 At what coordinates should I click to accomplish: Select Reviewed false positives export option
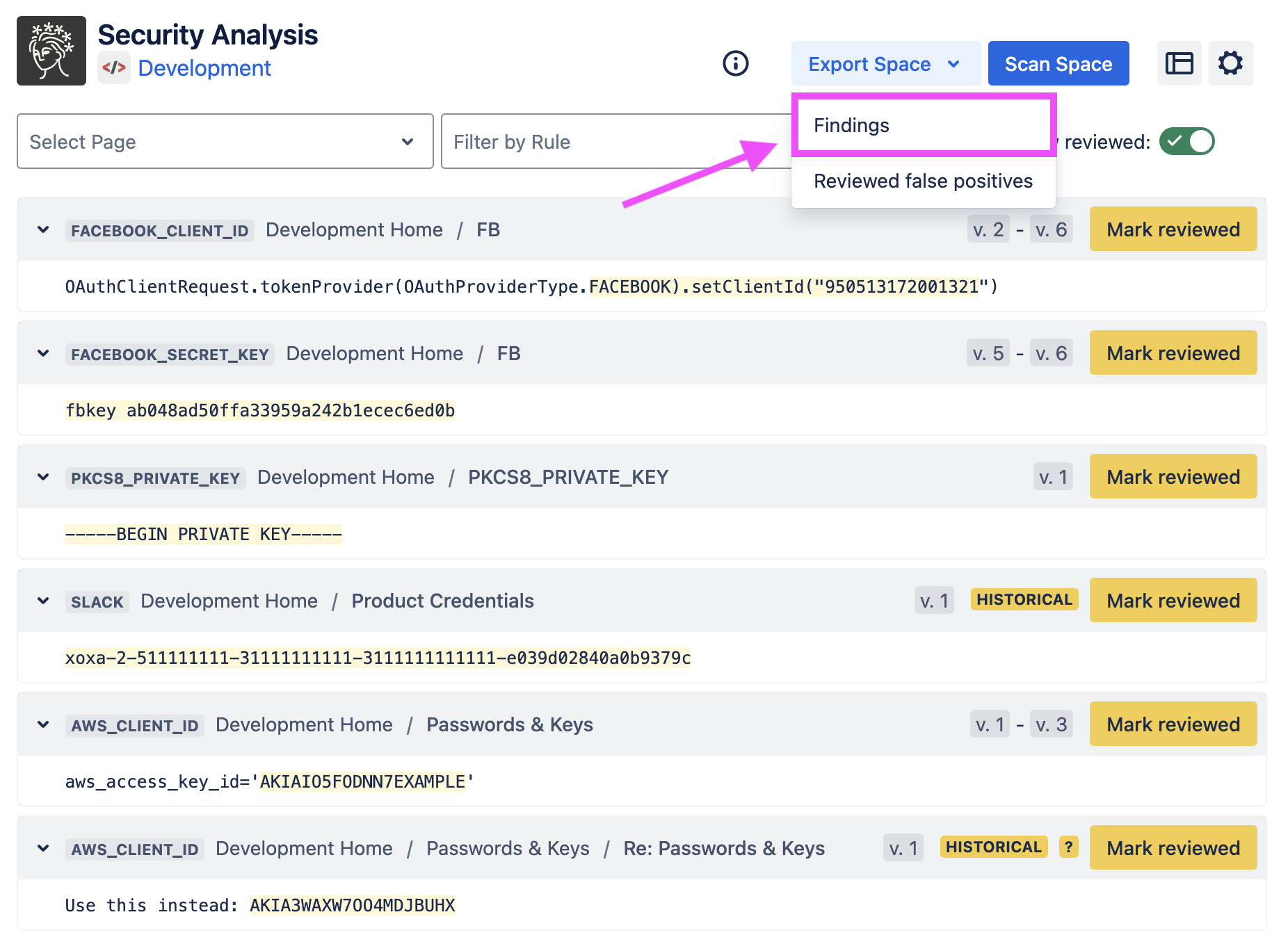coord(922,181)
